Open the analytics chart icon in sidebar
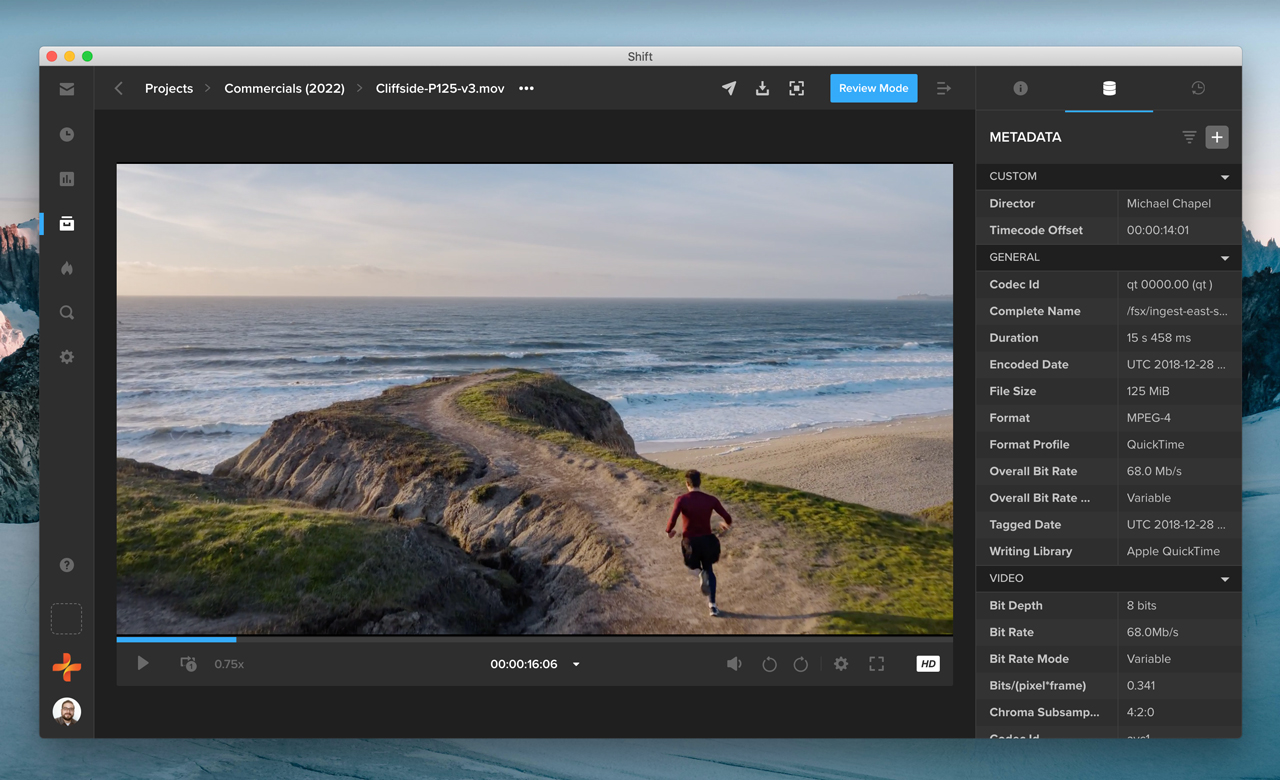Viewport: 1280px width, 780px height. click(67, 179)
